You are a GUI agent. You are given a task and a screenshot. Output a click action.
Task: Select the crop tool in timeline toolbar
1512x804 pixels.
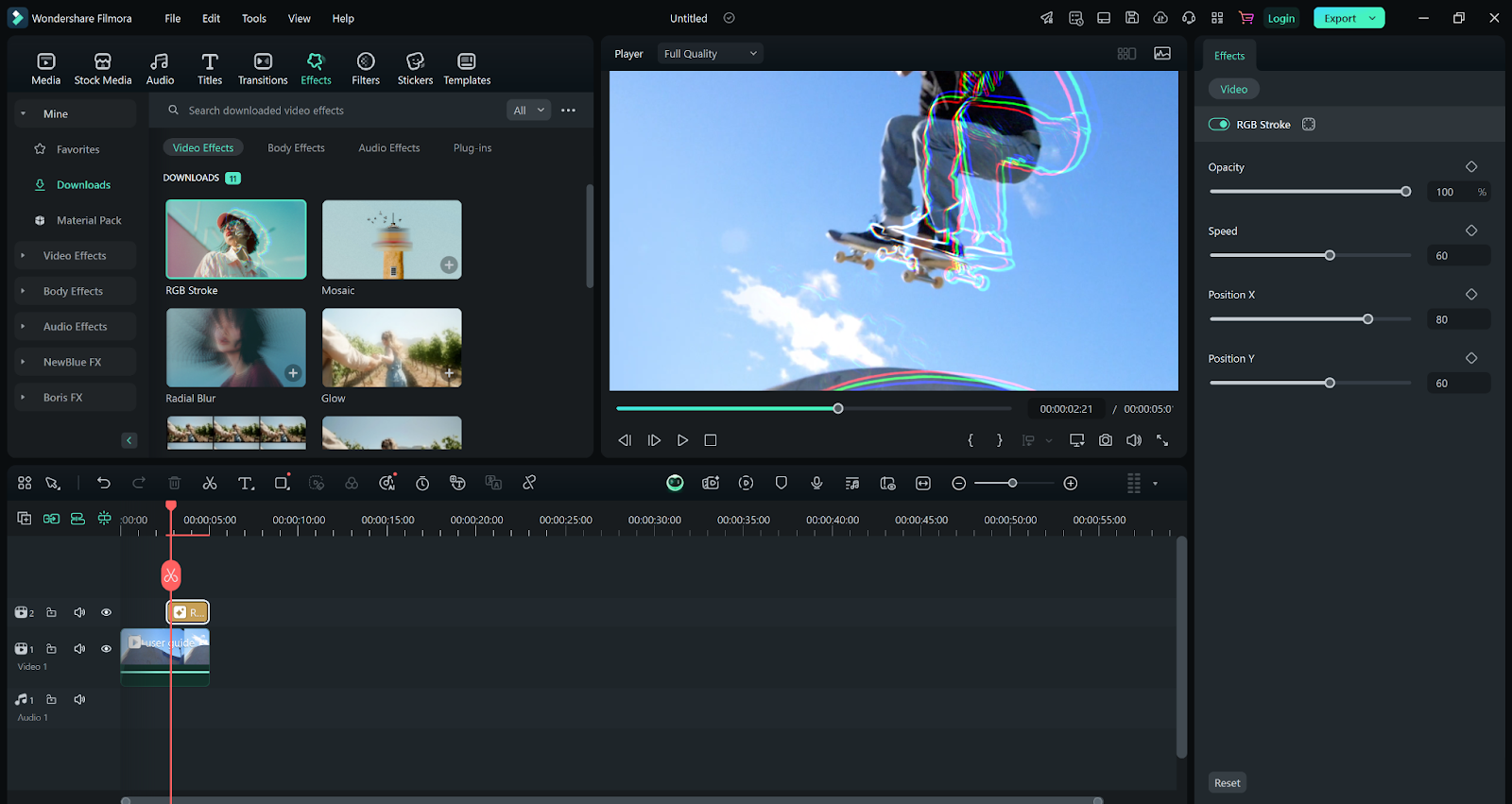(282, 483)
